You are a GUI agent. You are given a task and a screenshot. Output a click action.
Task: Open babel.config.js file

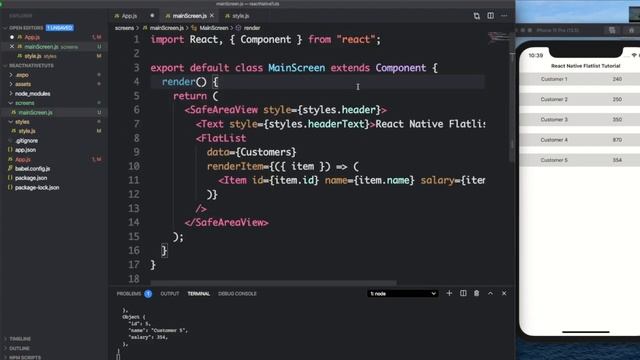32,169
